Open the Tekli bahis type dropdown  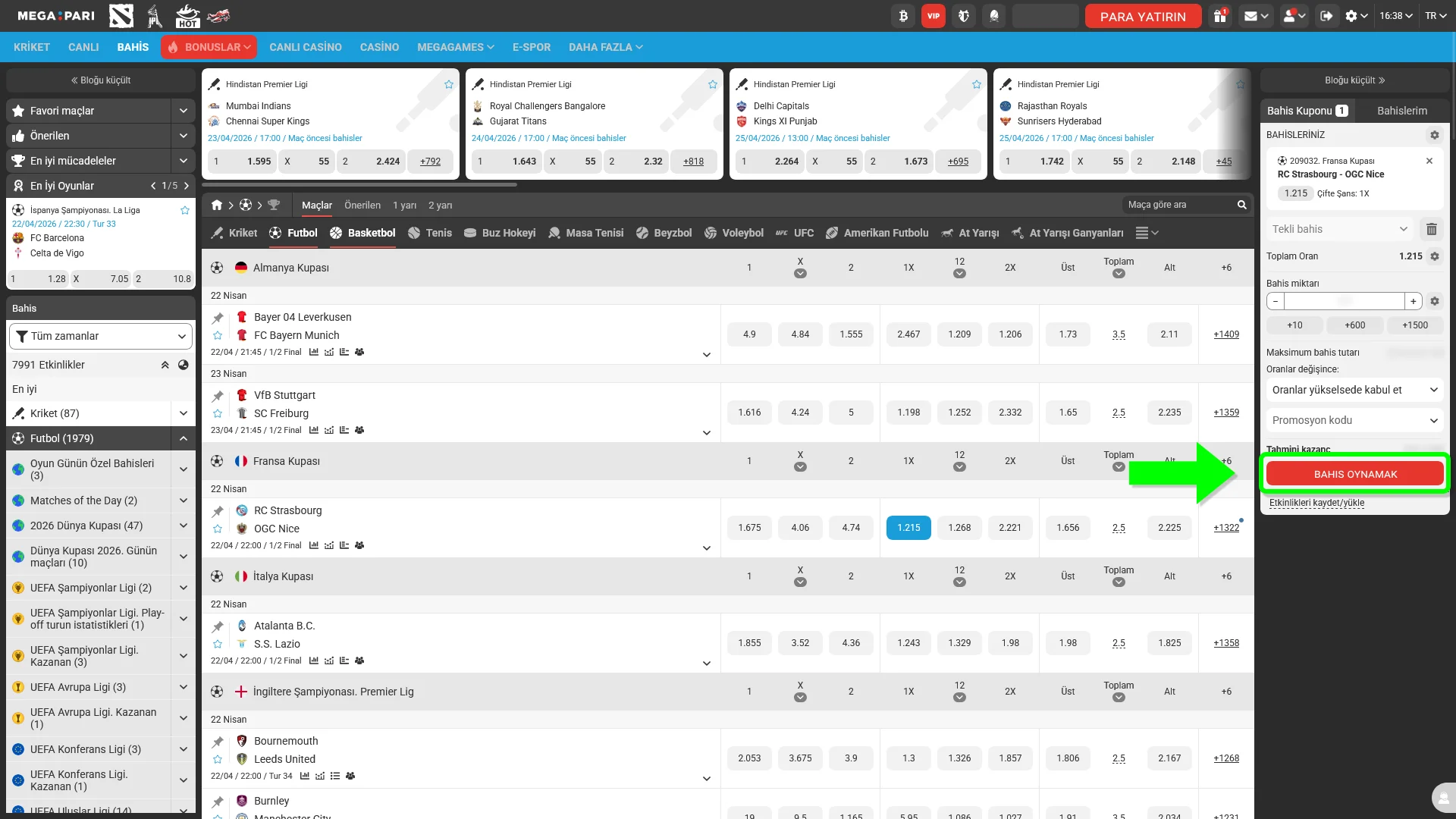1339,229
